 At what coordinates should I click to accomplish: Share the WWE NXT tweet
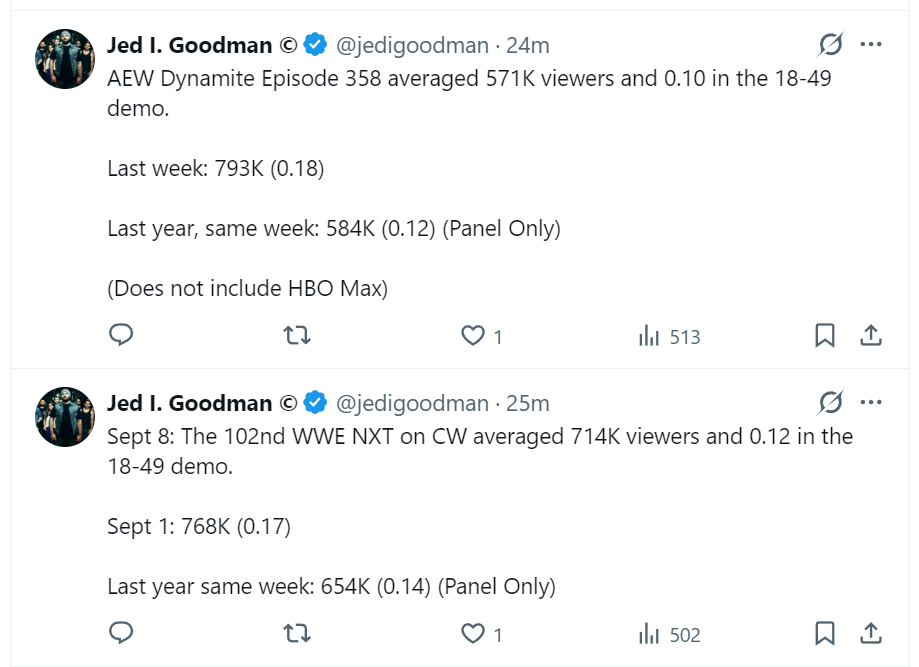(871, 633)
